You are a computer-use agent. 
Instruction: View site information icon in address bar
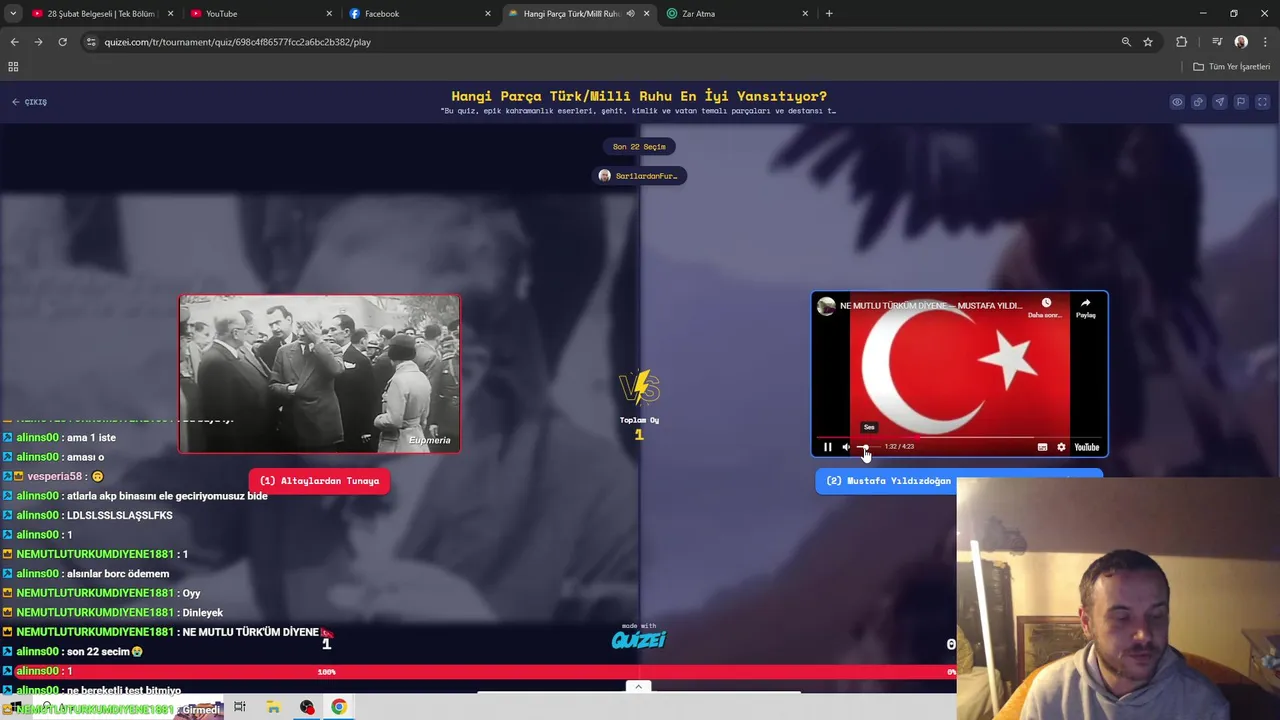(x=91, y=42)
